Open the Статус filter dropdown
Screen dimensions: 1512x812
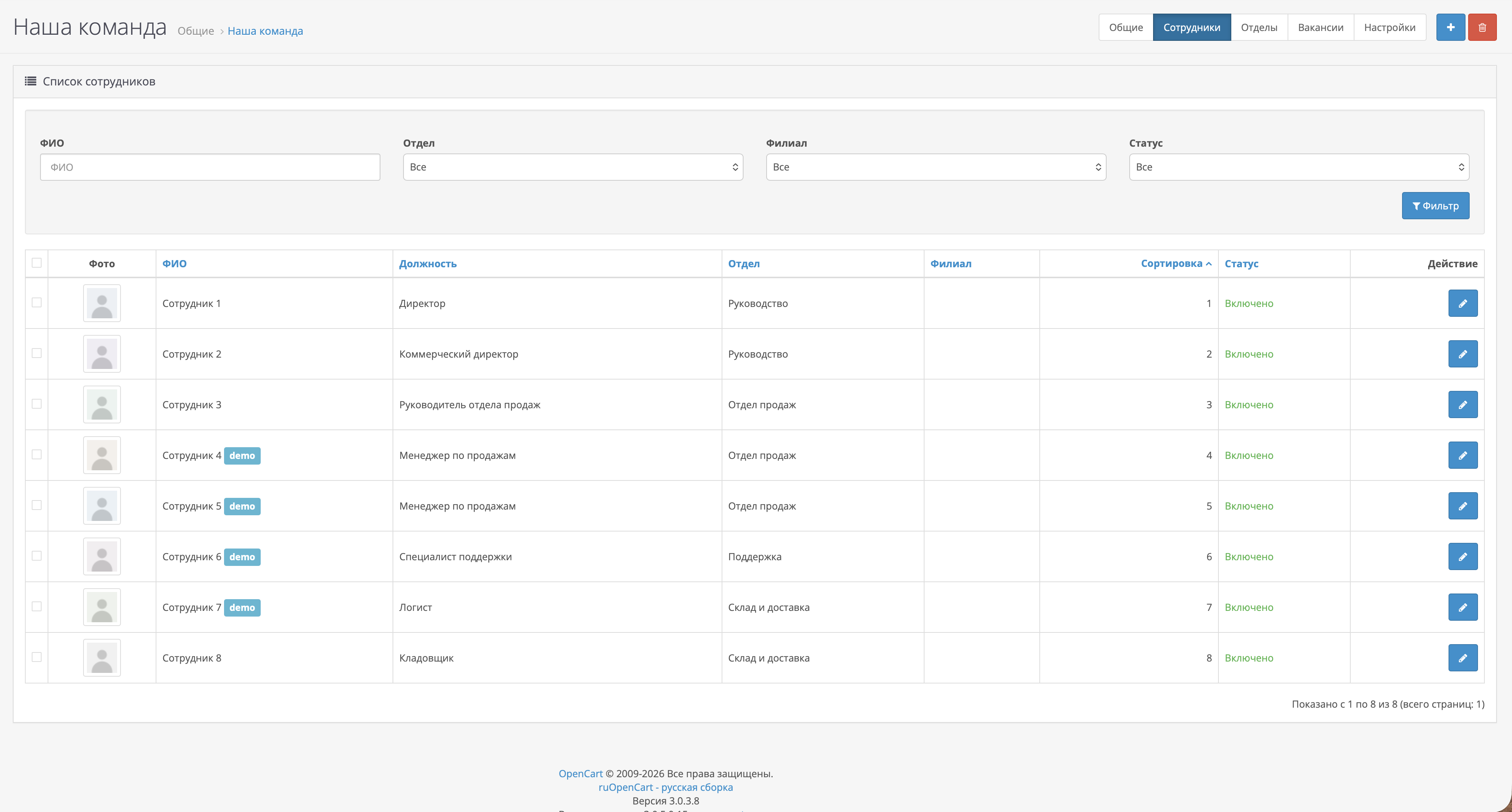coord(1299,167)
